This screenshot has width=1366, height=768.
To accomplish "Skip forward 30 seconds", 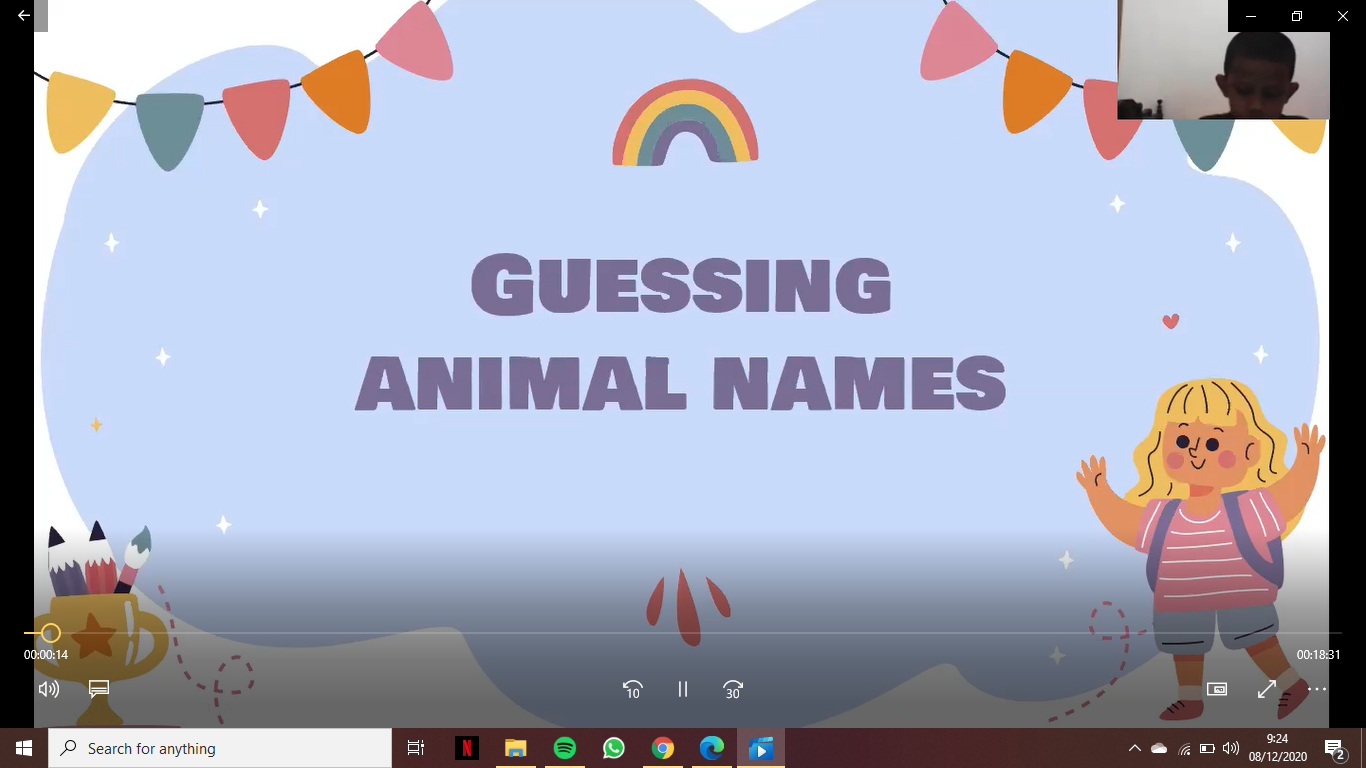I will pyautogui.click(x=733, y=689).
